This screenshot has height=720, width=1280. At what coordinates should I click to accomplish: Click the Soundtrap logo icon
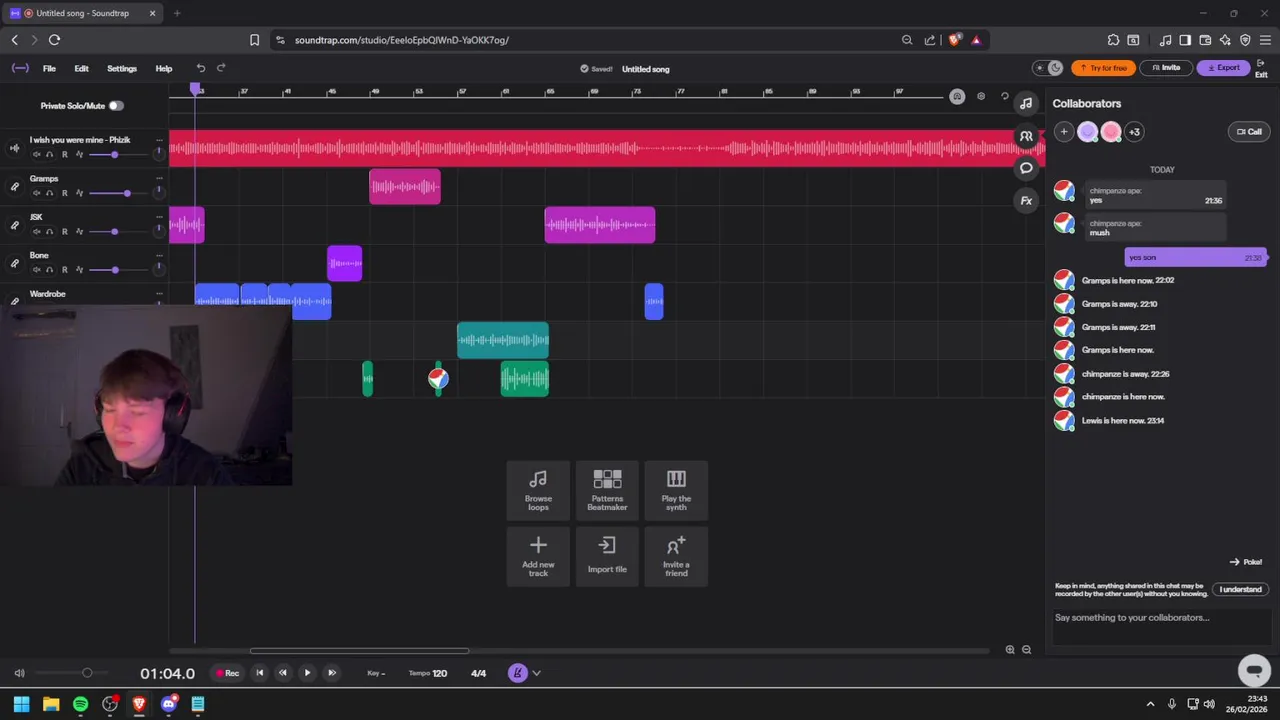[x=20, y=68]
